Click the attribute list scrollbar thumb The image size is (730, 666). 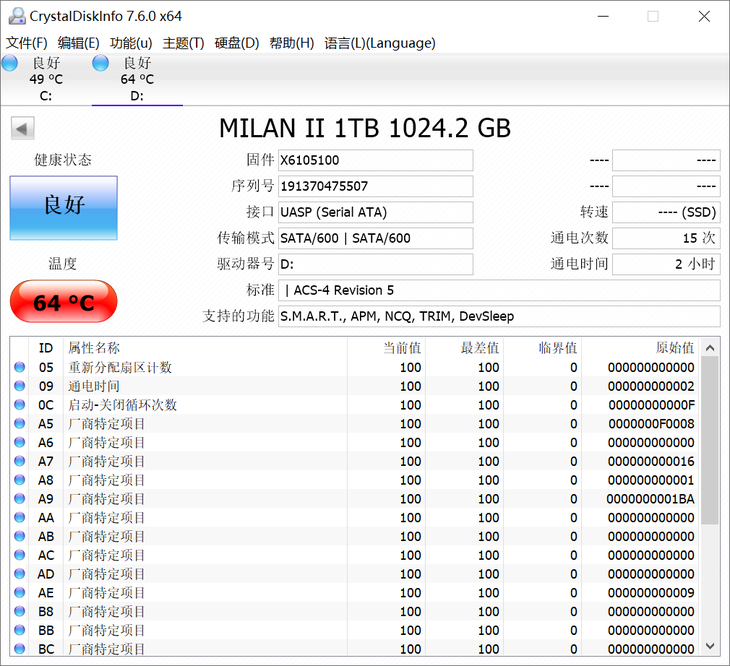pos(710,441)
